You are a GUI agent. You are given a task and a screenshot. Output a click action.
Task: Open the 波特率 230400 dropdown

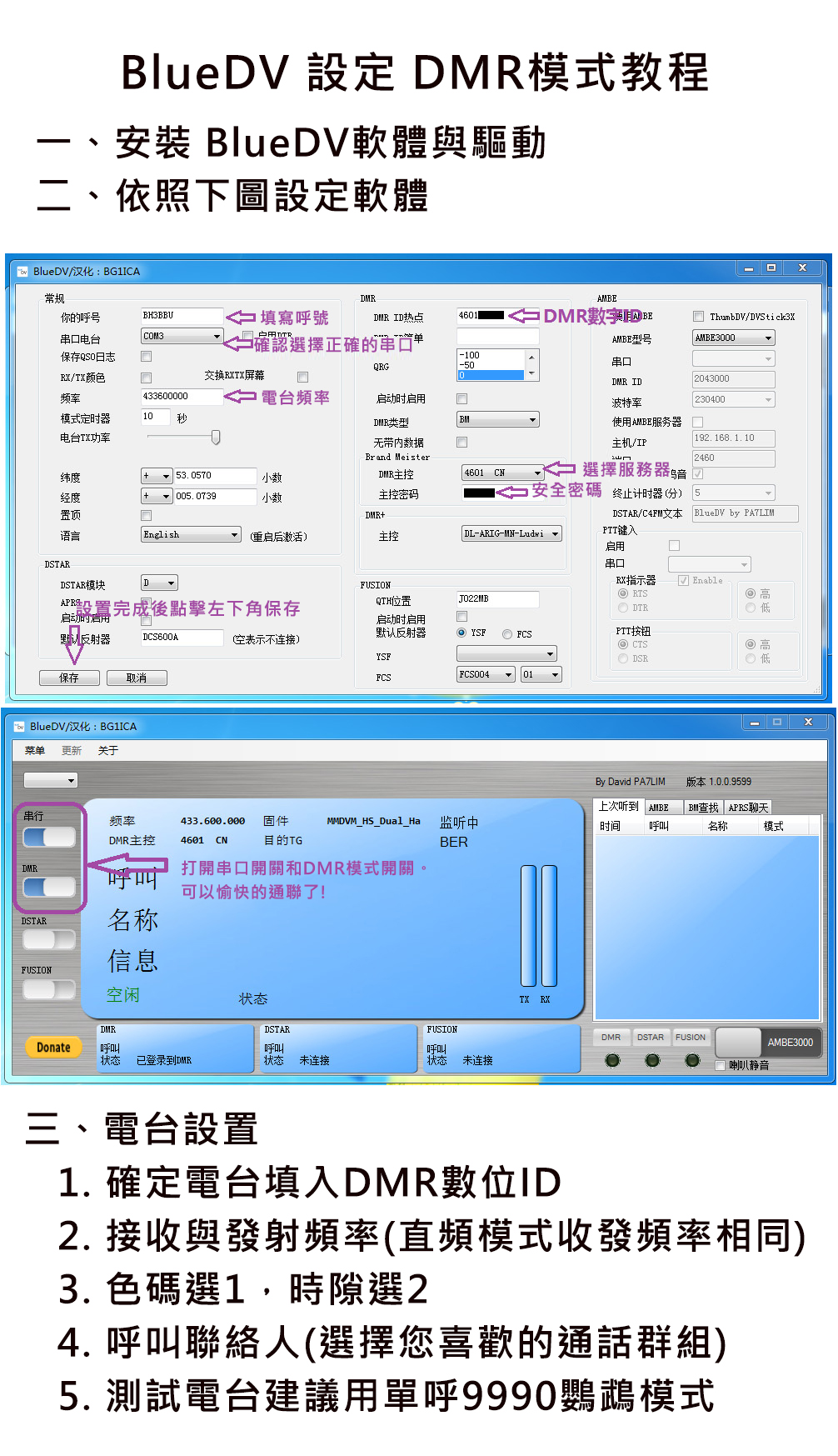click(x=734, y=400)
